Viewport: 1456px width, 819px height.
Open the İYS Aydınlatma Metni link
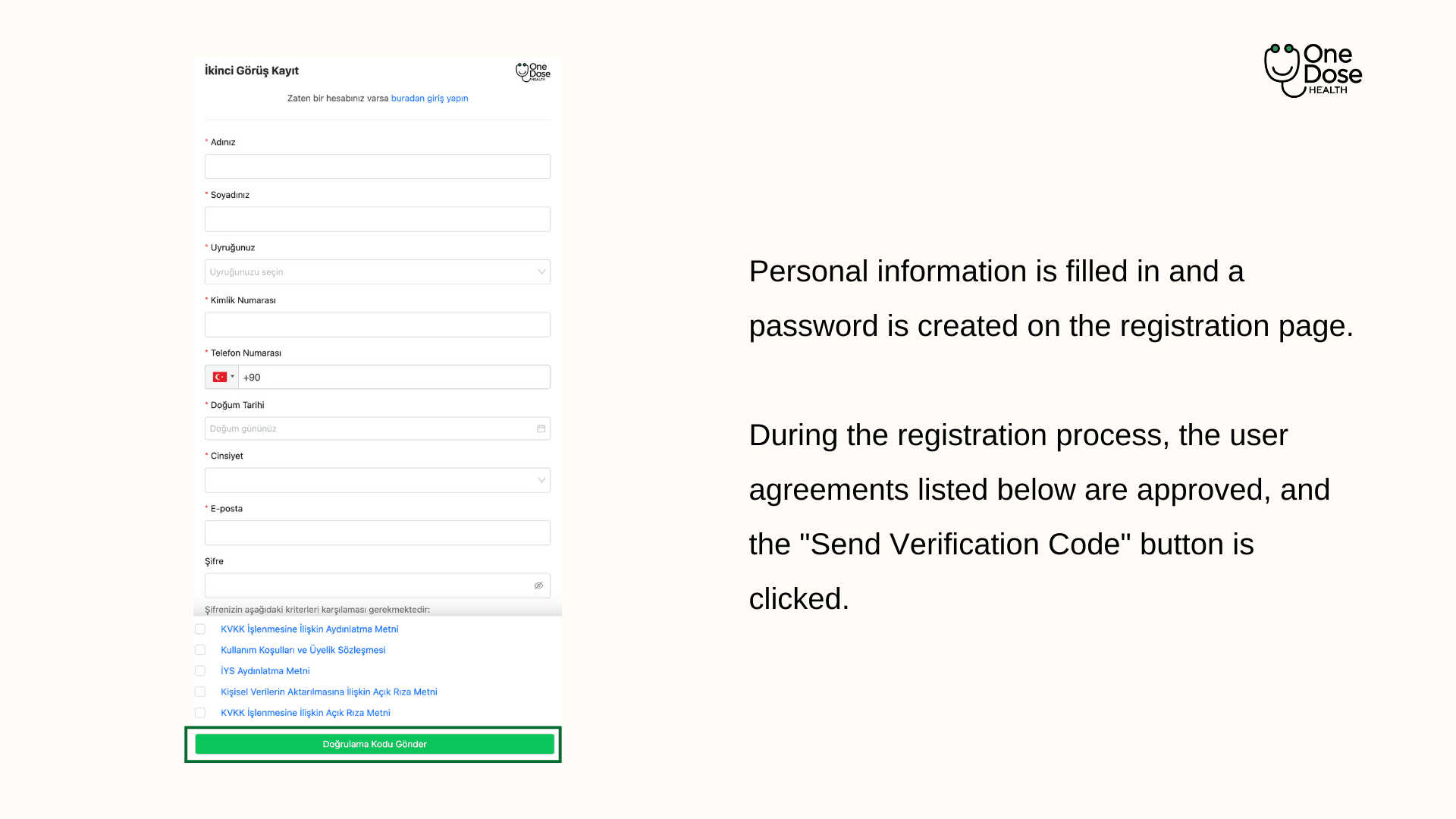point(265,671)
